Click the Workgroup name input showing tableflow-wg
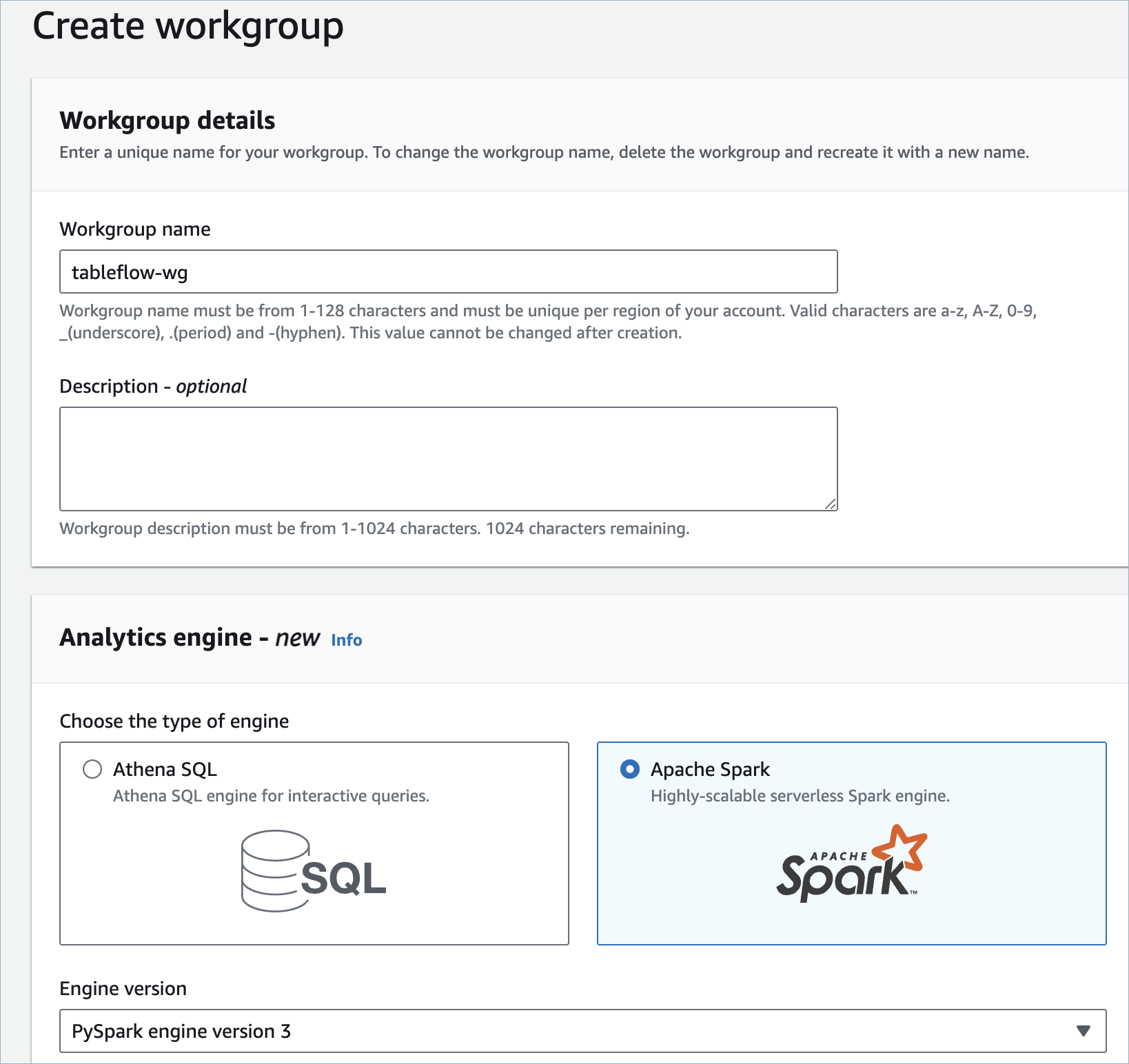This screenshot has width=1129, height=1064. 448,272
